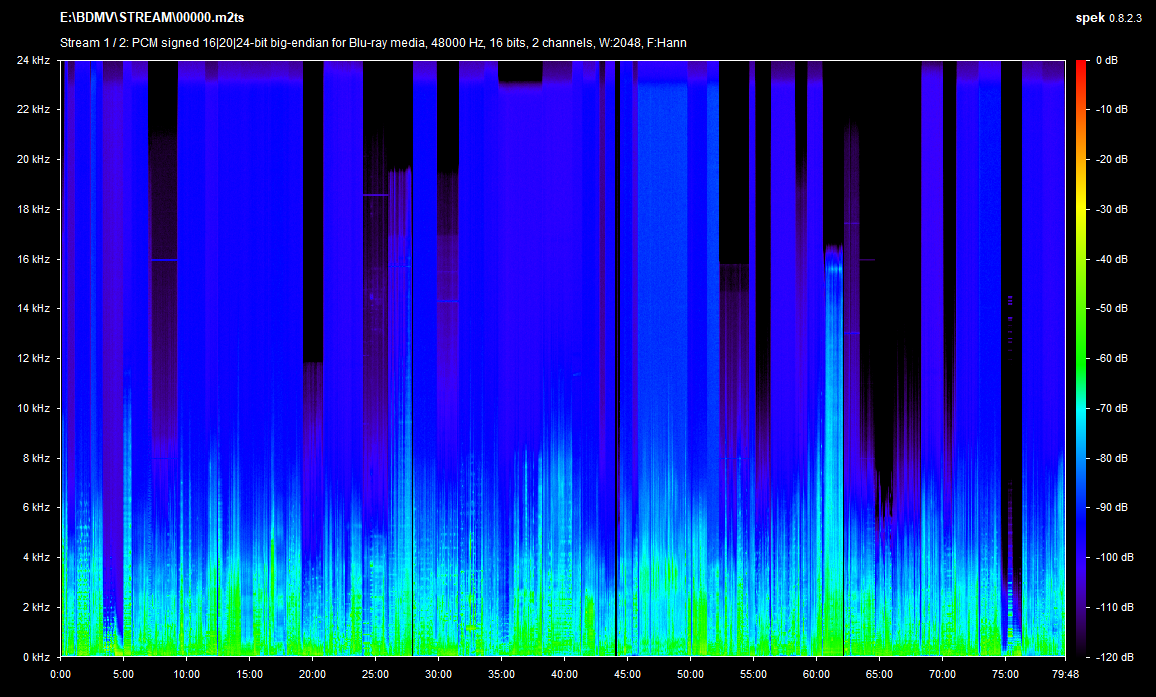Select the 24 kHz frequency axis label
1156x697 pixels.
pos(33,61)
